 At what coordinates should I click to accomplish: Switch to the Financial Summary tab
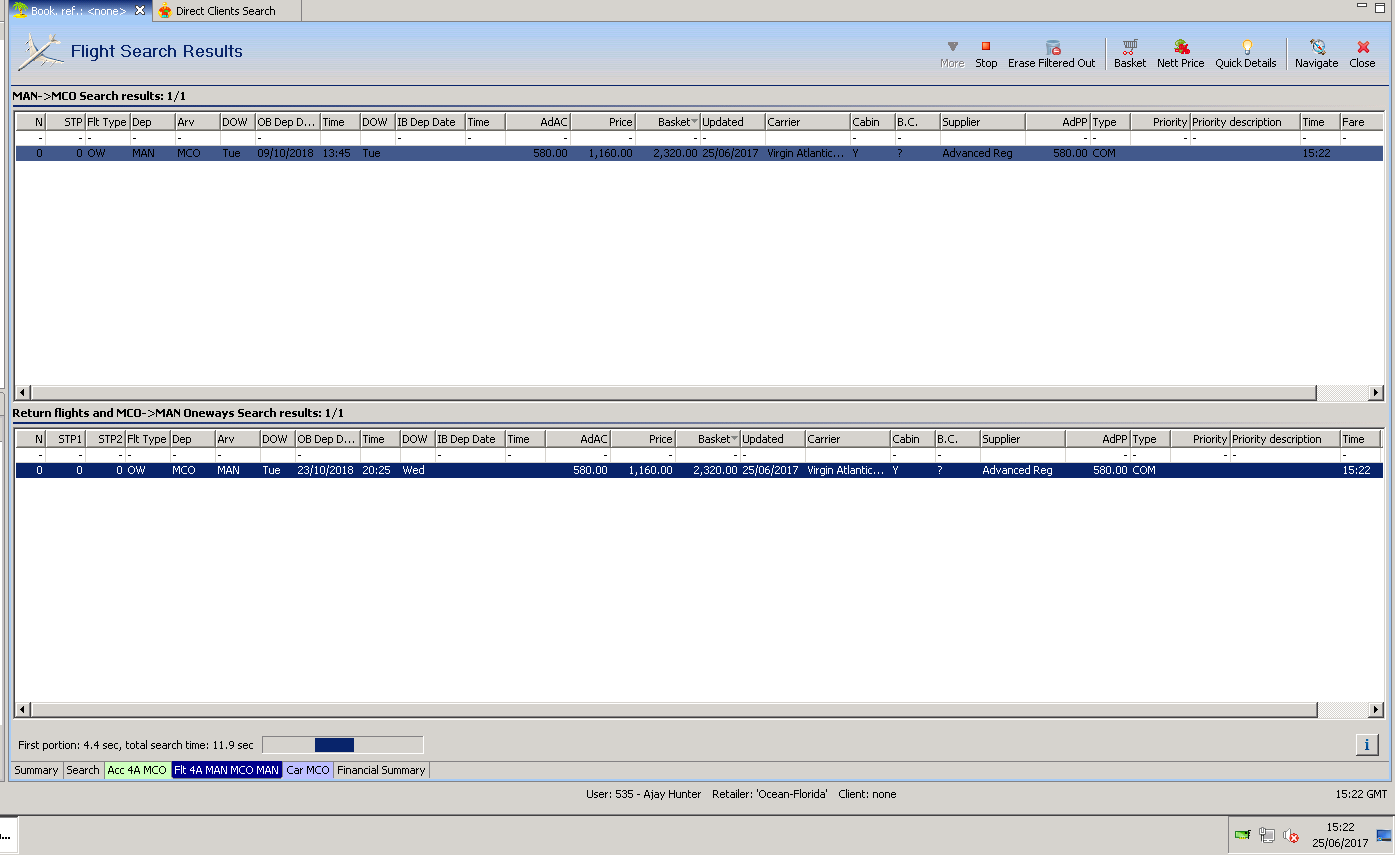[381, 770]
